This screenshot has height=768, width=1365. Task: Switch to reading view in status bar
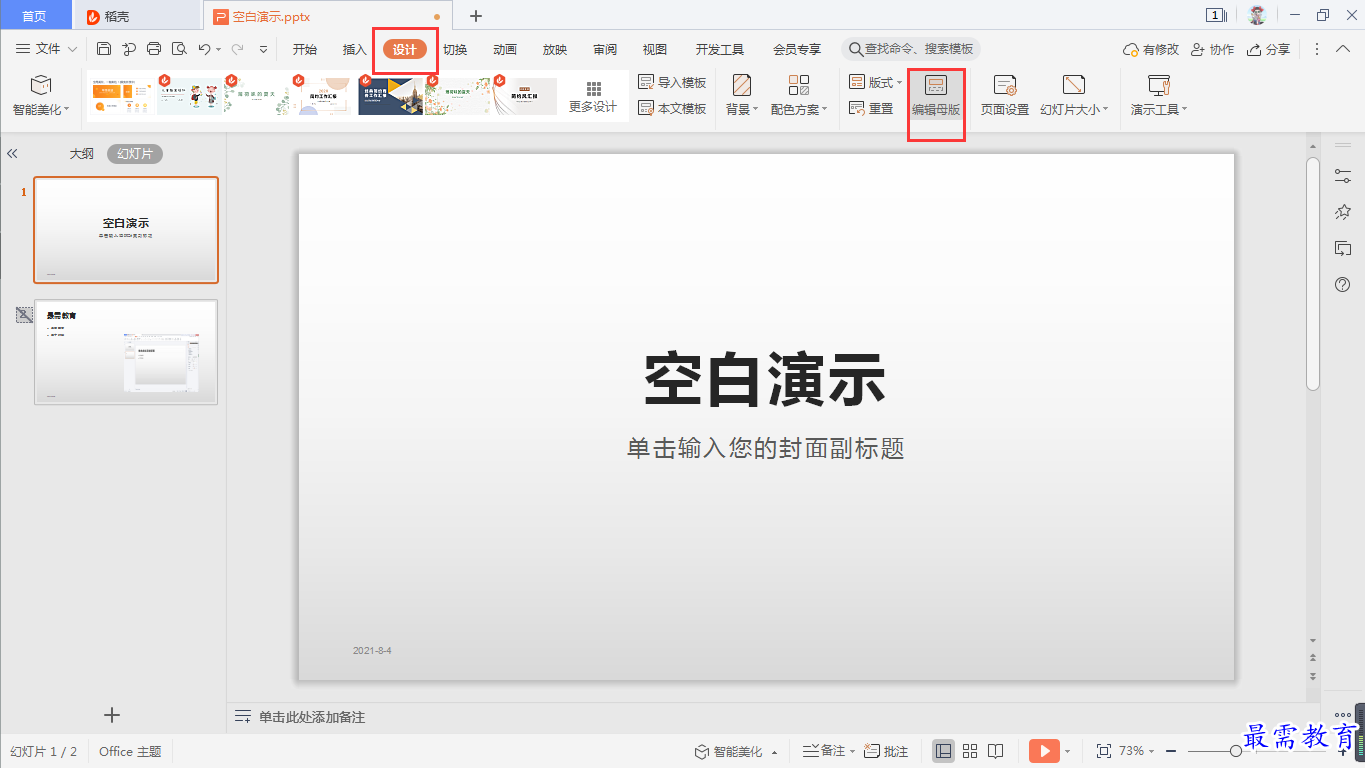tap(996, 751)
